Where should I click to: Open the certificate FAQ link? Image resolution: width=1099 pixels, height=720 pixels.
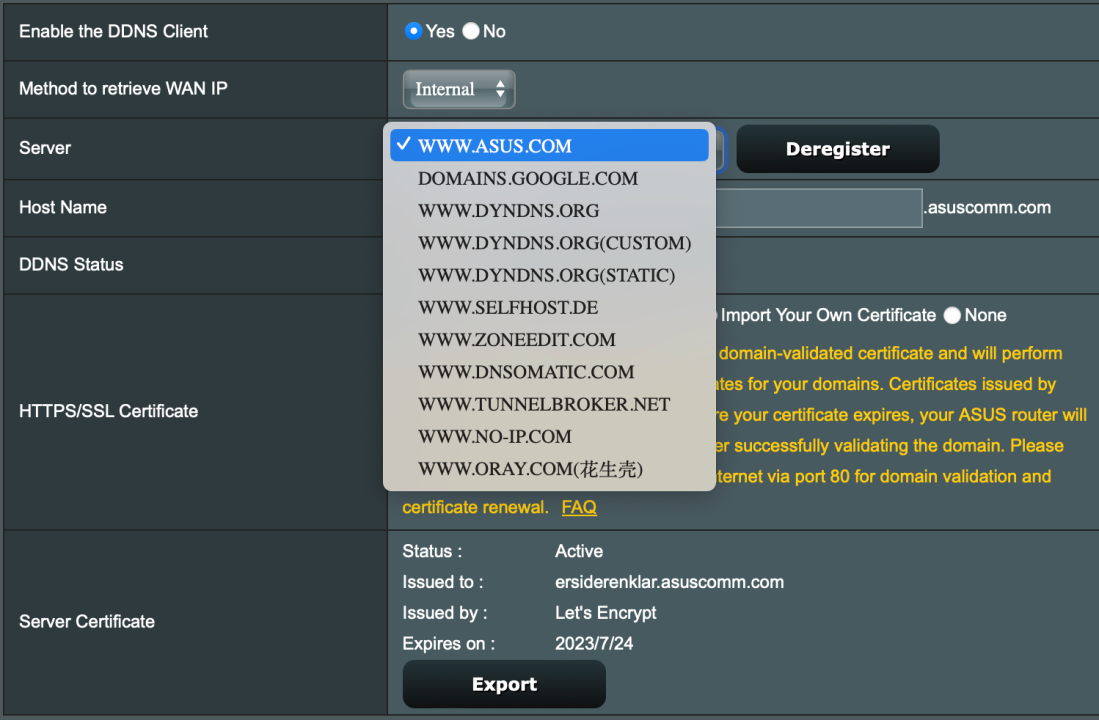(579, 507)
